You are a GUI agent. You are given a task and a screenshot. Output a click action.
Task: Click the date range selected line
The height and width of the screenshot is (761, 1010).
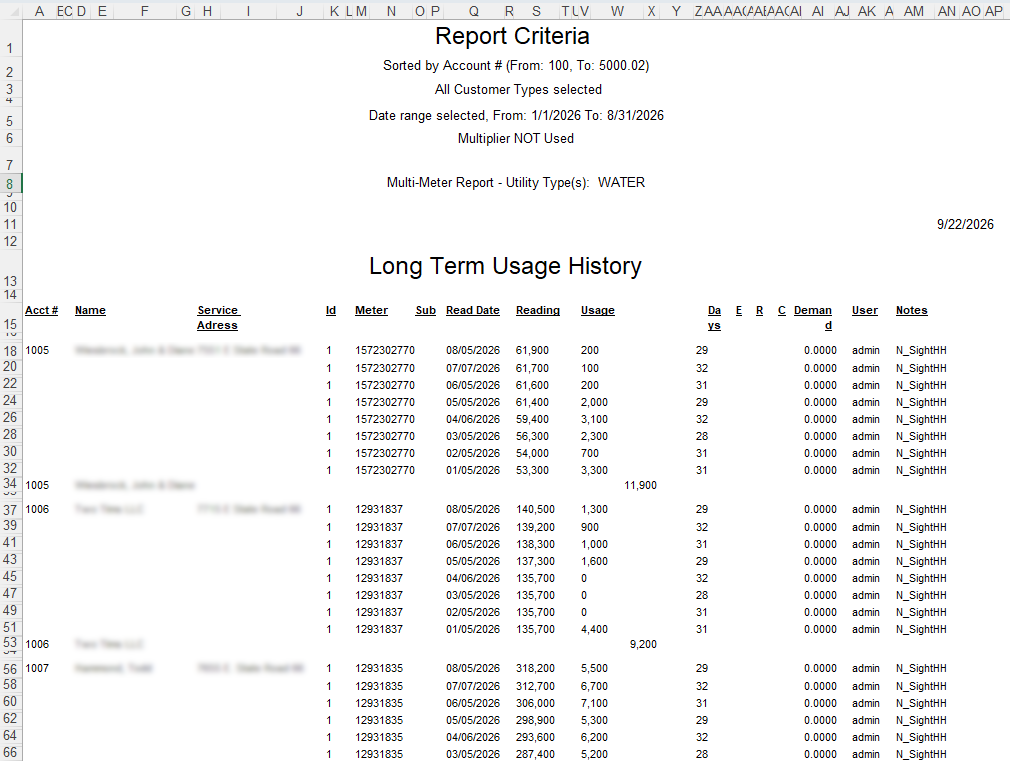(x=516, y=115)
